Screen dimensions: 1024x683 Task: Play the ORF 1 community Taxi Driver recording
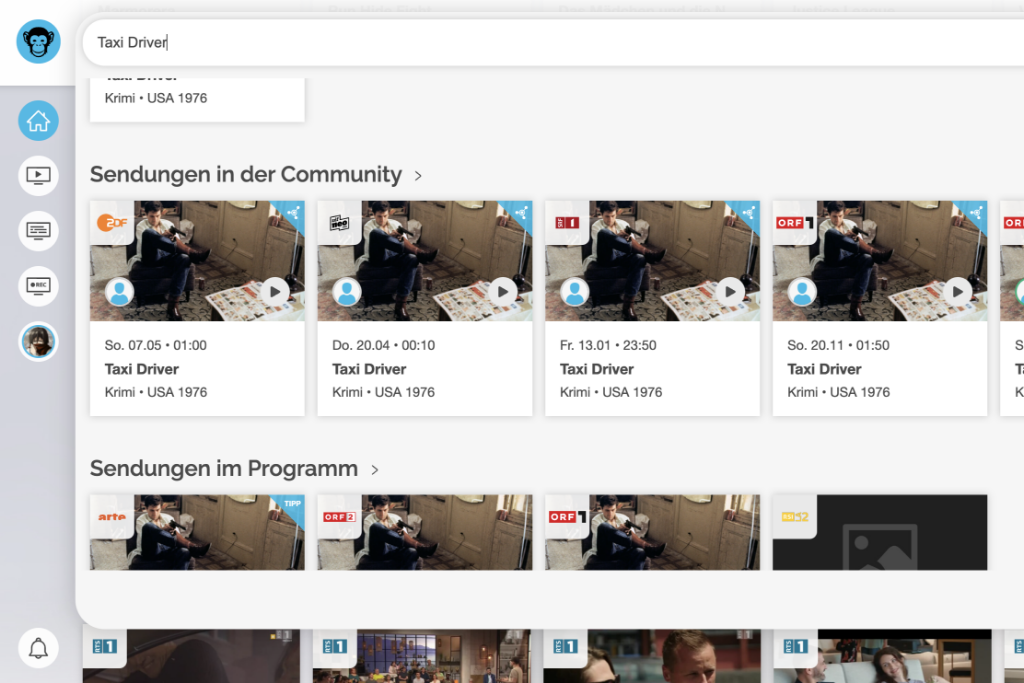coord(957,292)
